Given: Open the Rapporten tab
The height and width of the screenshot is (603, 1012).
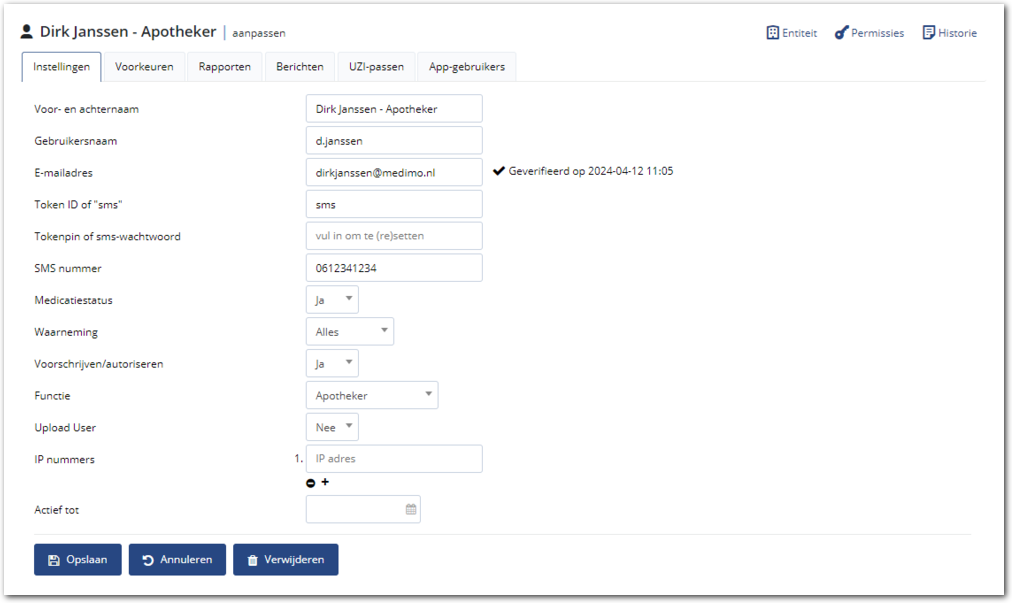Looking at the screenshot, I should (224, 67).
